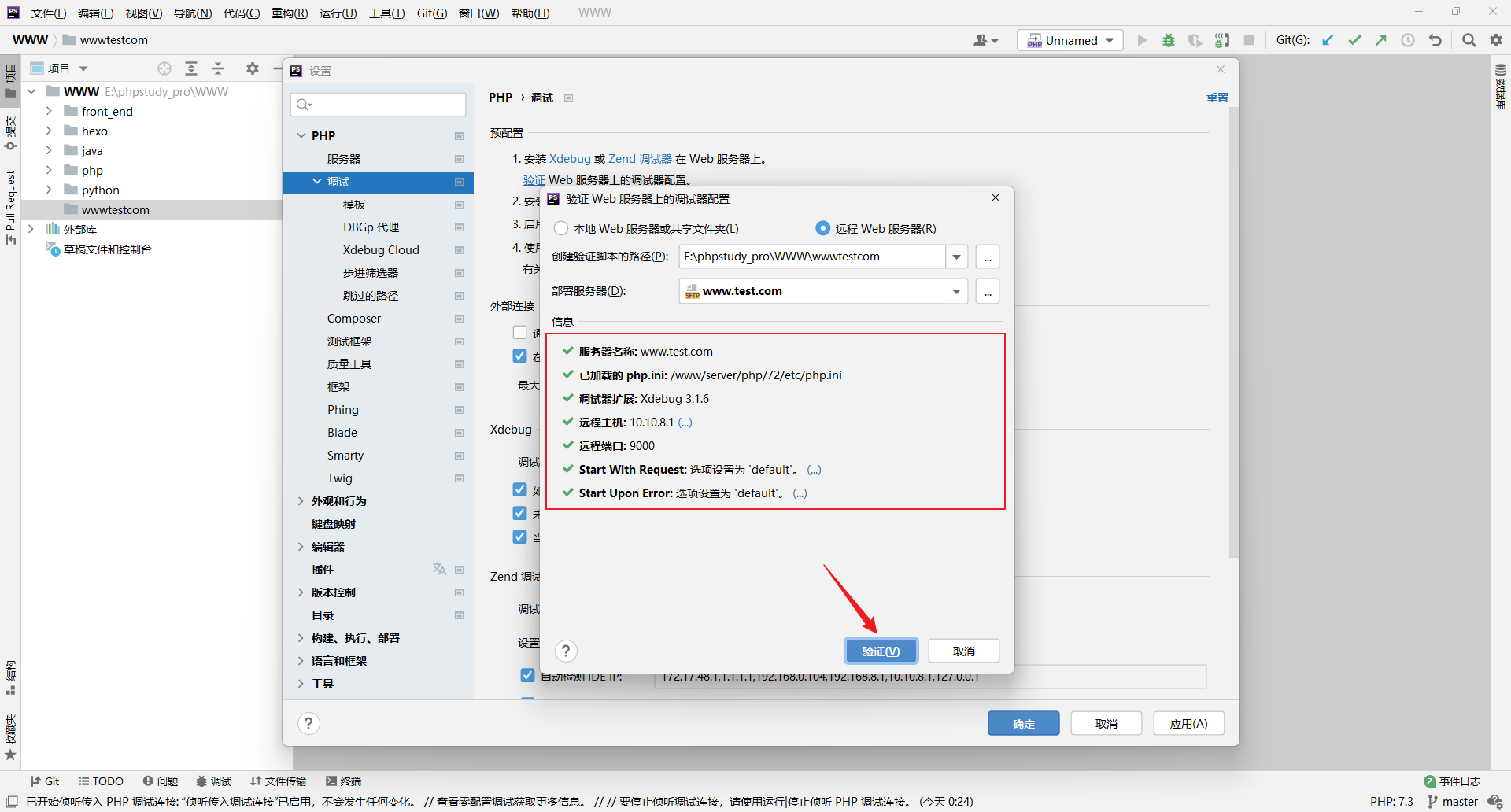1511x812 pixels.
Task: Click Git commit checkmark icon
Action: click(1354, 40)
